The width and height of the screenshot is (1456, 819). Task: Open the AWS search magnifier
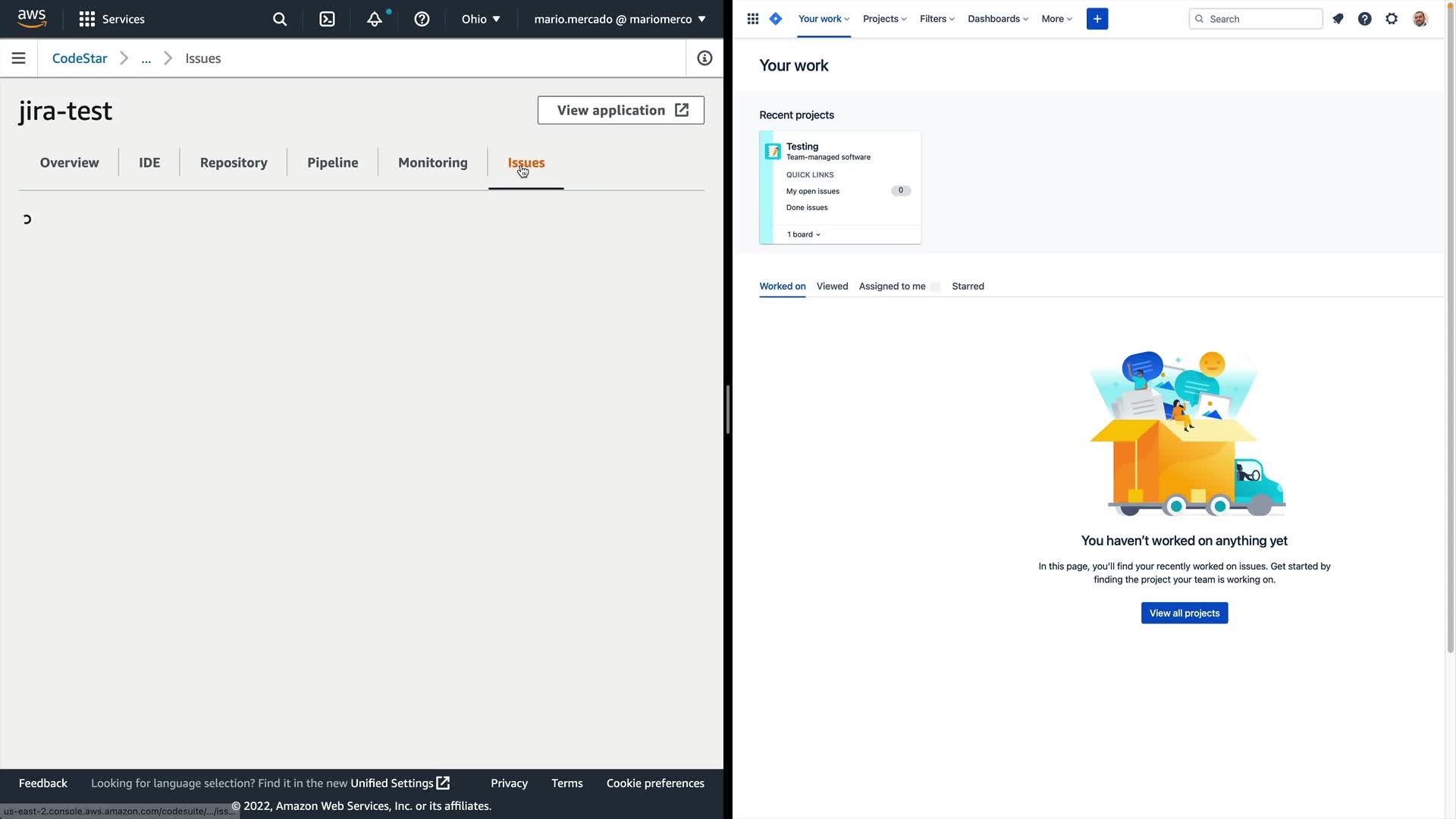280,19
